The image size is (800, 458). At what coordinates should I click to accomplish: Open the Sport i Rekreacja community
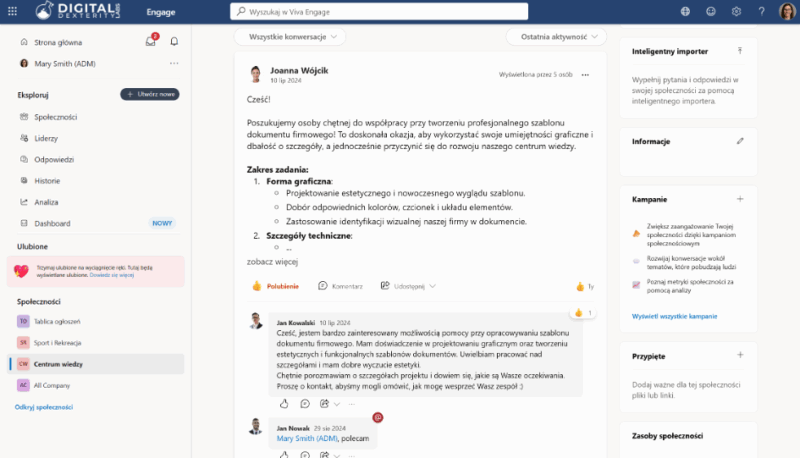coord(57,343)
